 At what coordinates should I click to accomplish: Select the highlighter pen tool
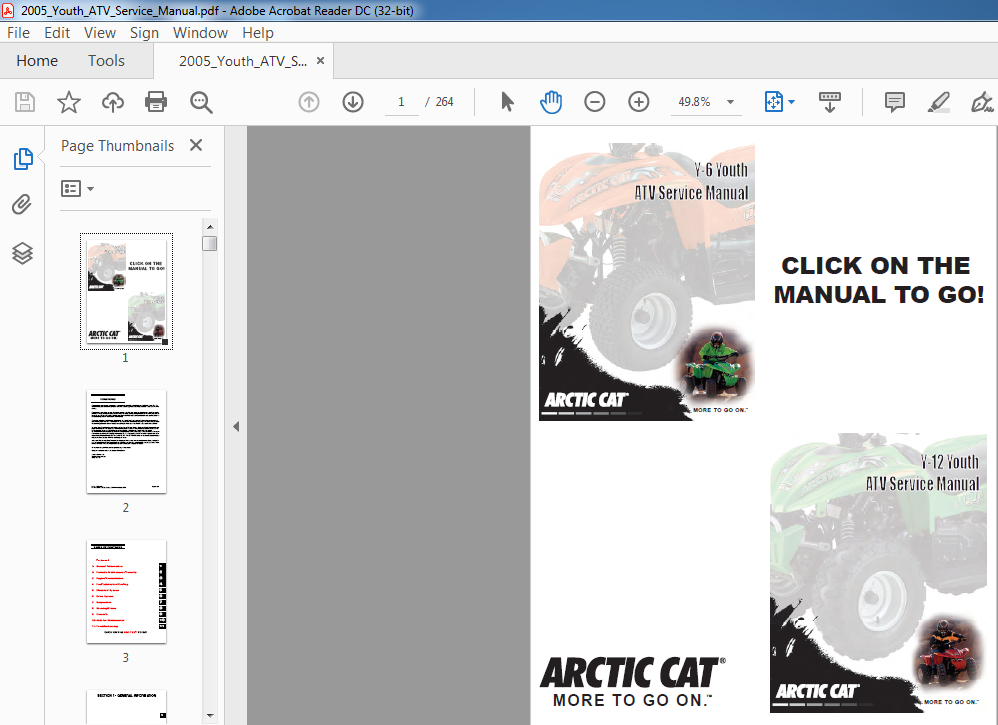click(x=939, y=102)
